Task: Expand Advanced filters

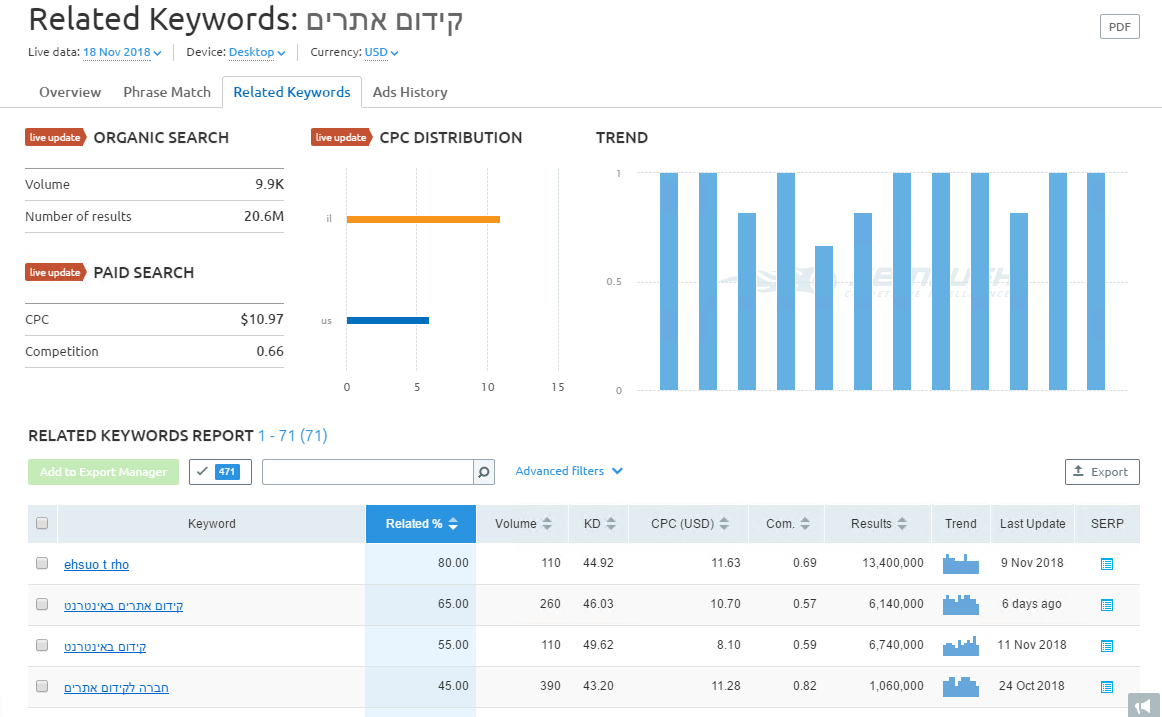Action: point(568,471)
